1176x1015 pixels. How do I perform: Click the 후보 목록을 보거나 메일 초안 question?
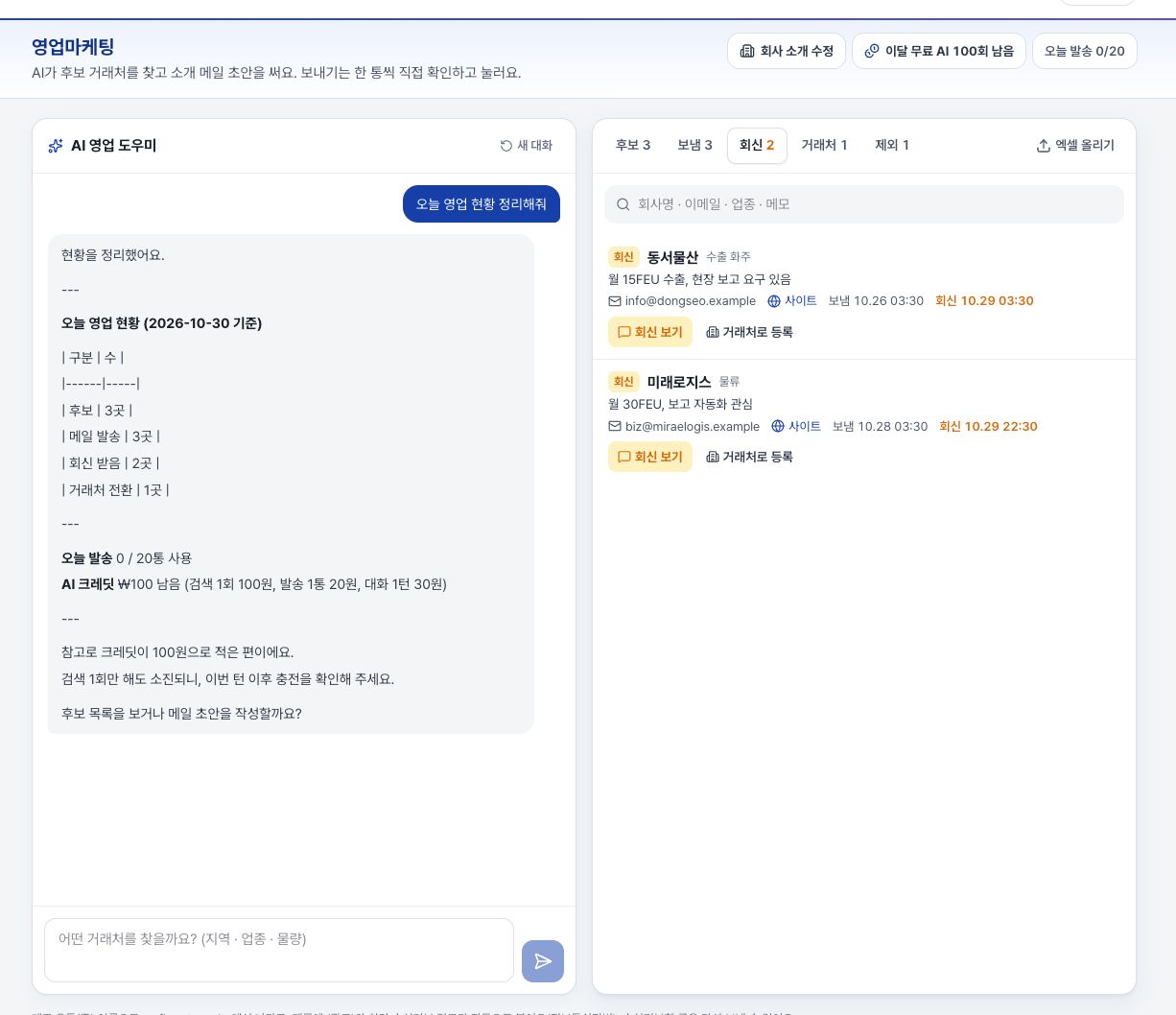click(x=181, y=714)
